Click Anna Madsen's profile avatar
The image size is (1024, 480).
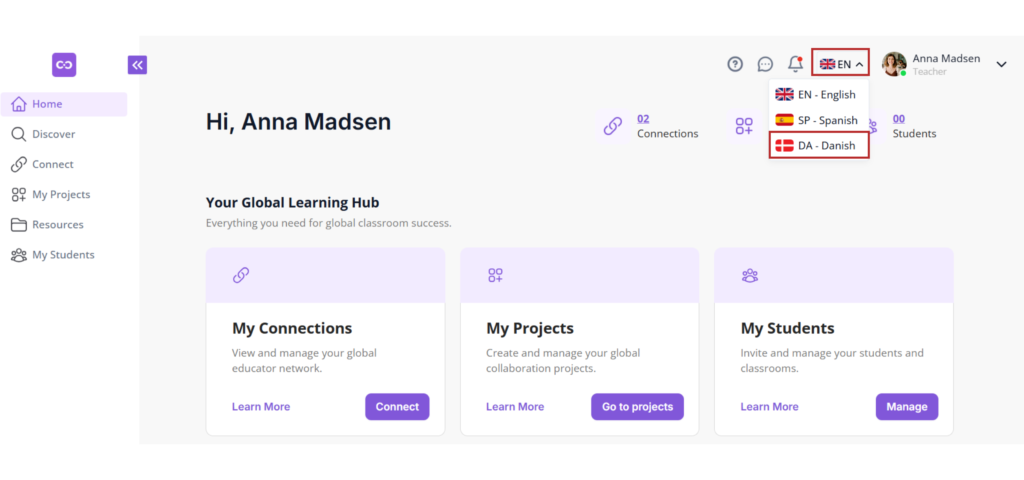894,64
